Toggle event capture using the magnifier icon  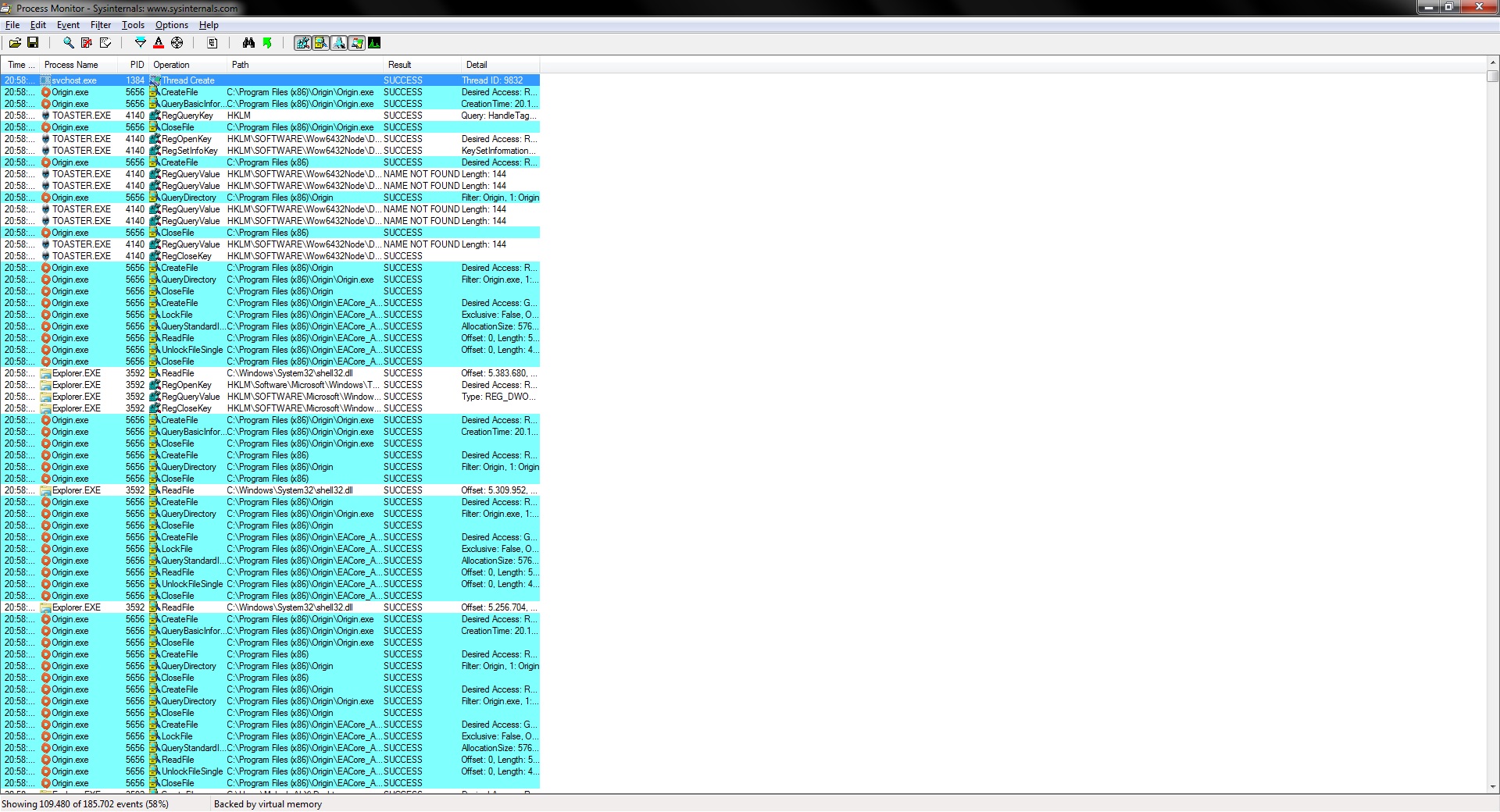[x=69, y=43]
